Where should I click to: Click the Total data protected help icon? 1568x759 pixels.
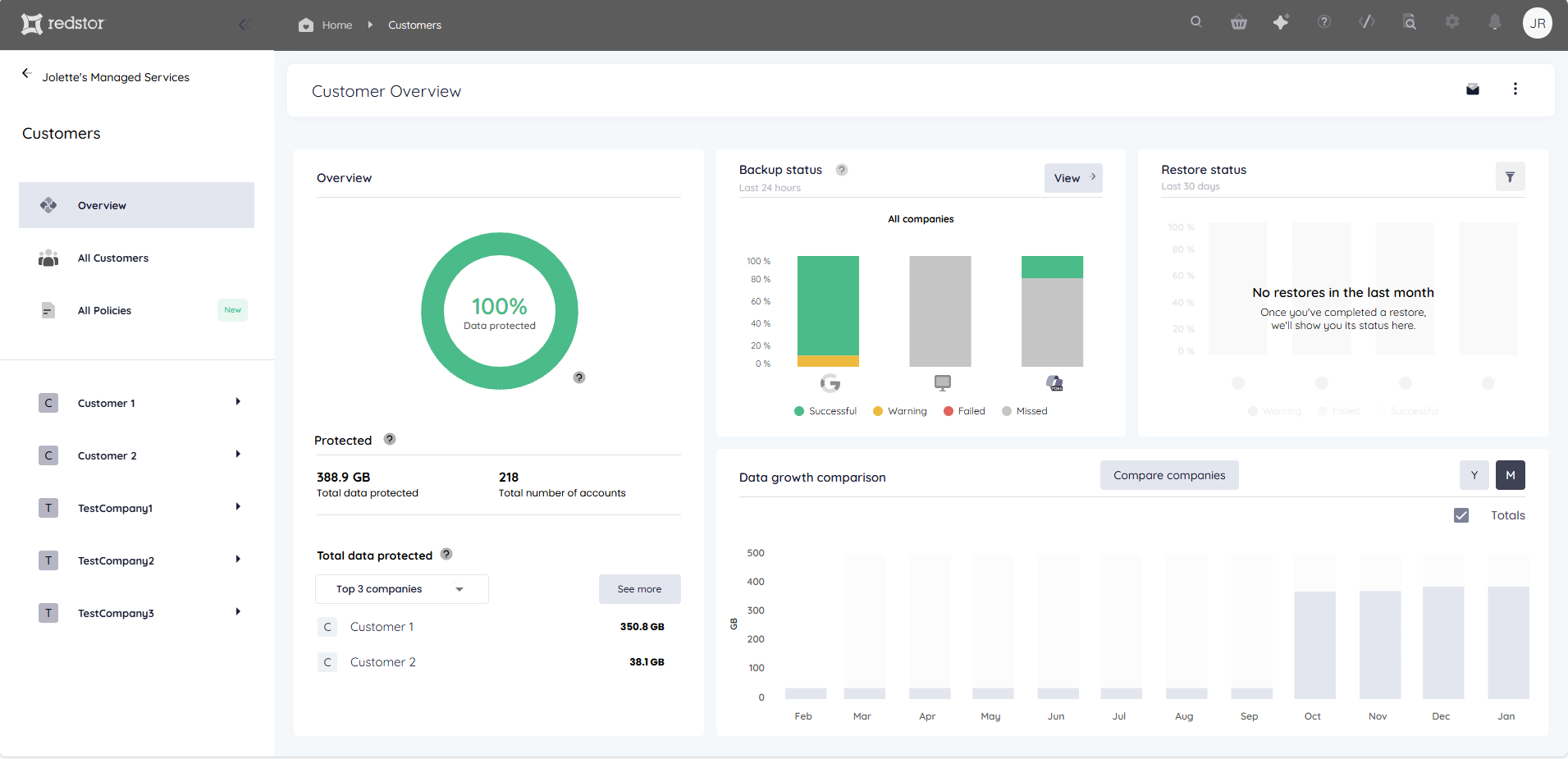446,554
